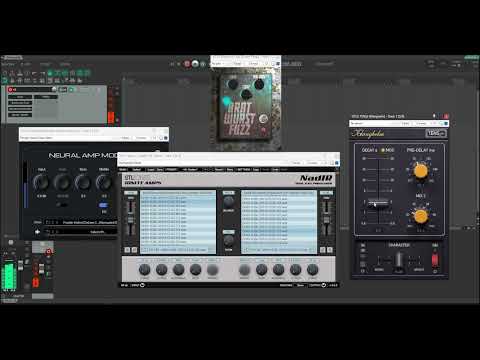Click the Input knob in Neural Amp Modeler
The width and height of the screenshot is (480, 360).
[41, 183]
